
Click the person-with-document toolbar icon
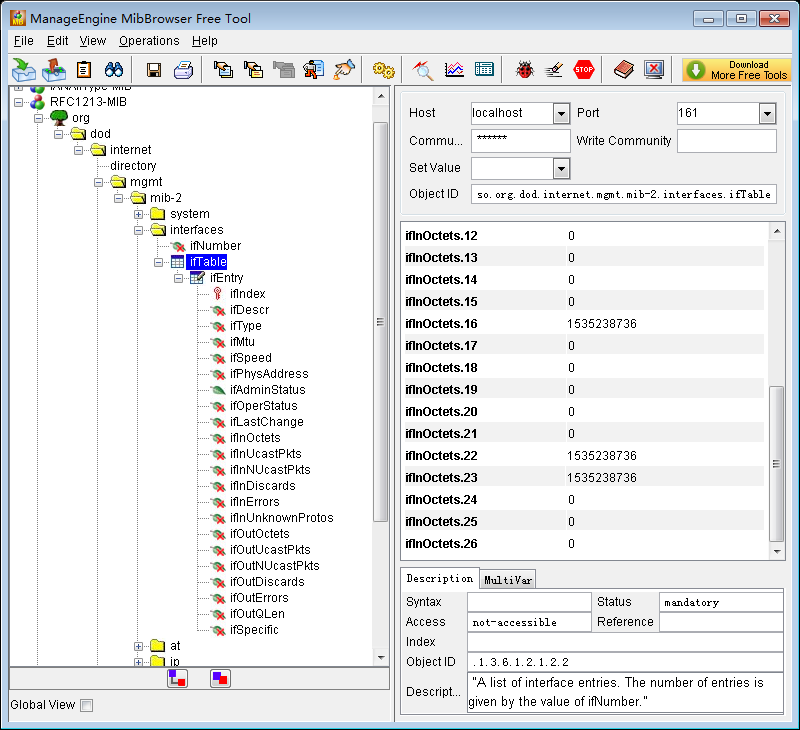coord(313,69)
